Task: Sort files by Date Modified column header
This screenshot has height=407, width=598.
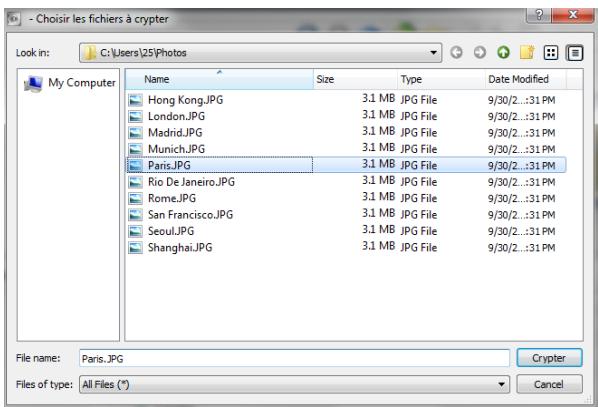Action: (526, 79)
